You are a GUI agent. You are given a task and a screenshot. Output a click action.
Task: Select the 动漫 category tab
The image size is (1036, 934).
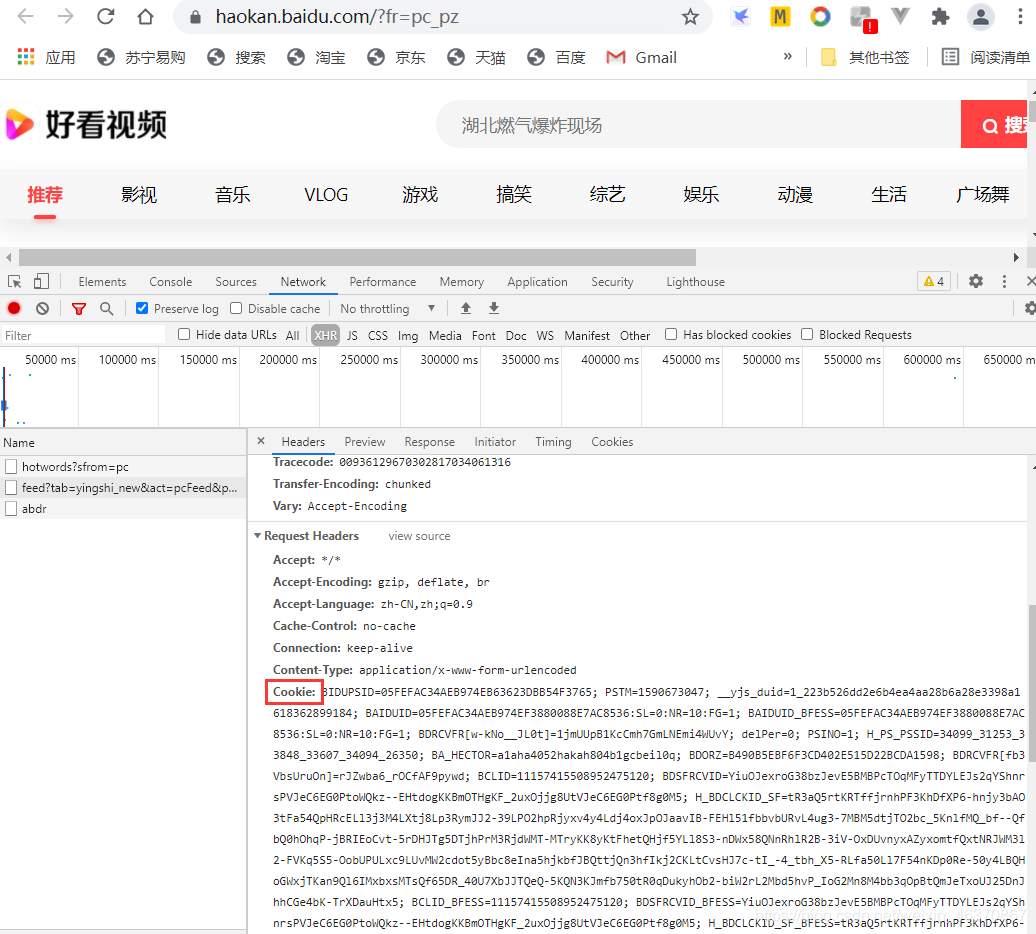[x=795, y=194]
